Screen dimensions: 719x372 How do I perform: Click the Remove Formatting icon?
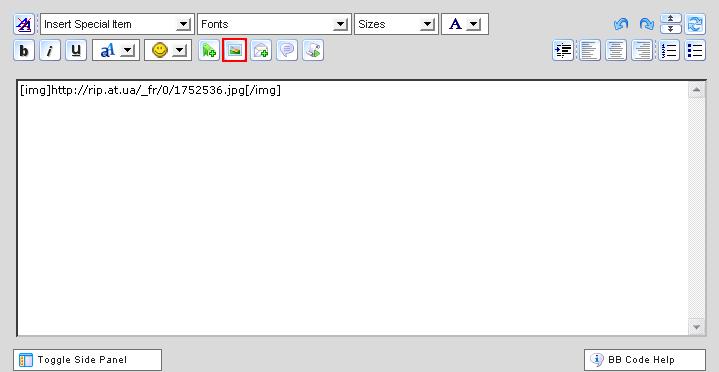(23, 24)
